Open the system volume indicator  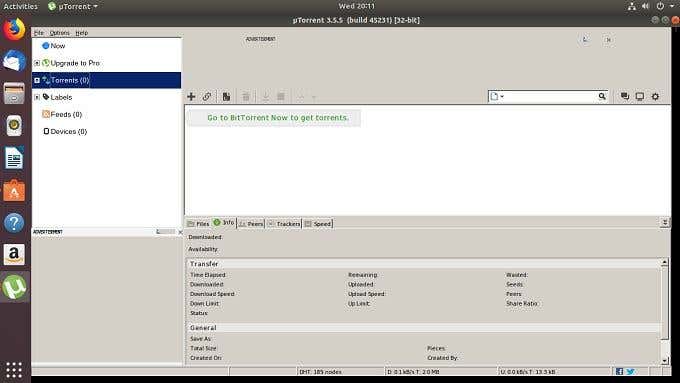(646, 6)
